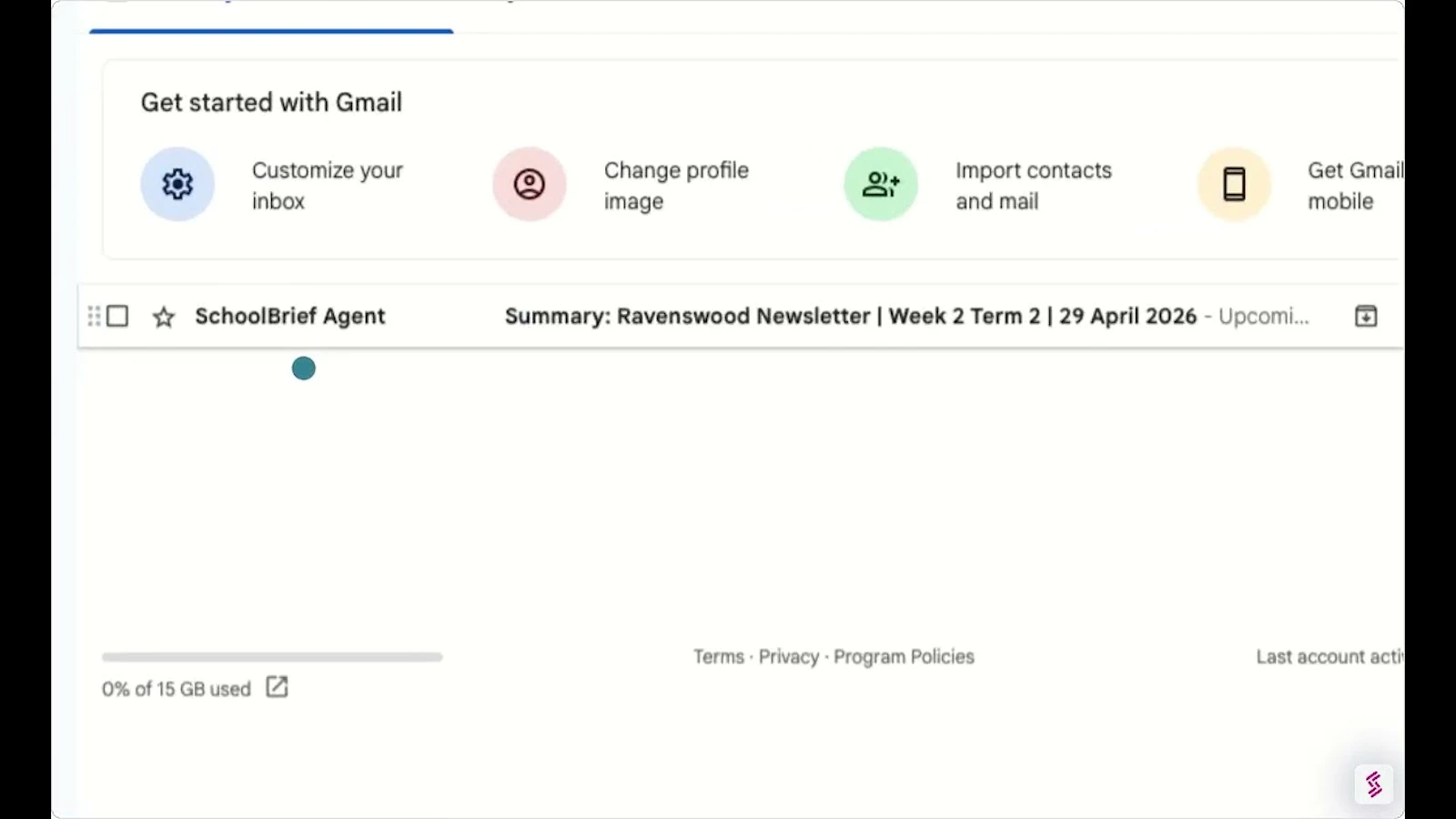Open the storage details external link icon
The height and width of the screenshot is (819, 1456).
click(277, 687)
